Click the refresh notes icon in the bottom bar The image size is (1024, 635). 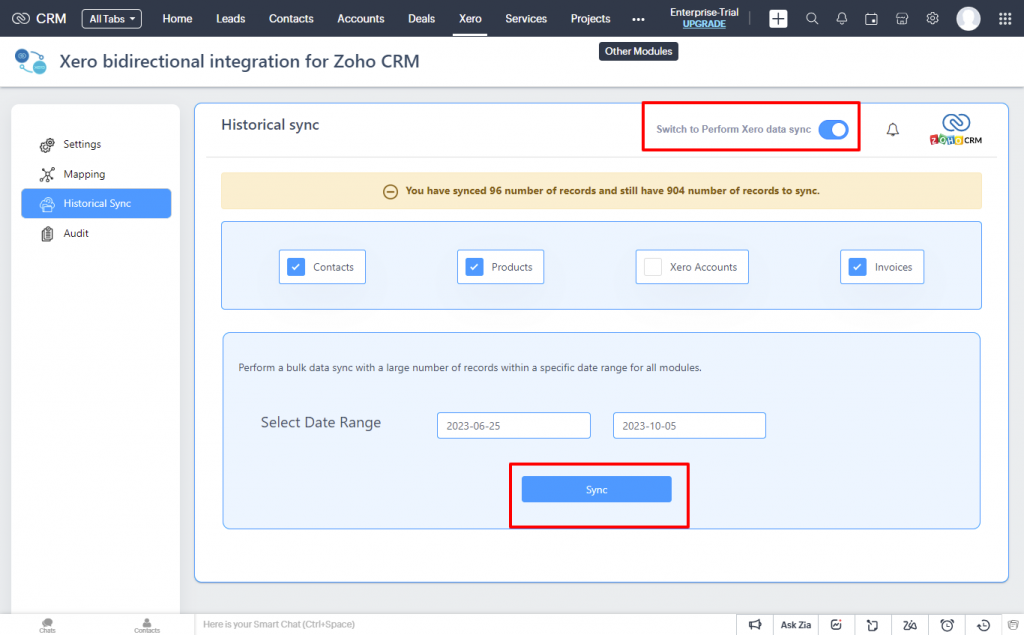(x=872, y=625)
